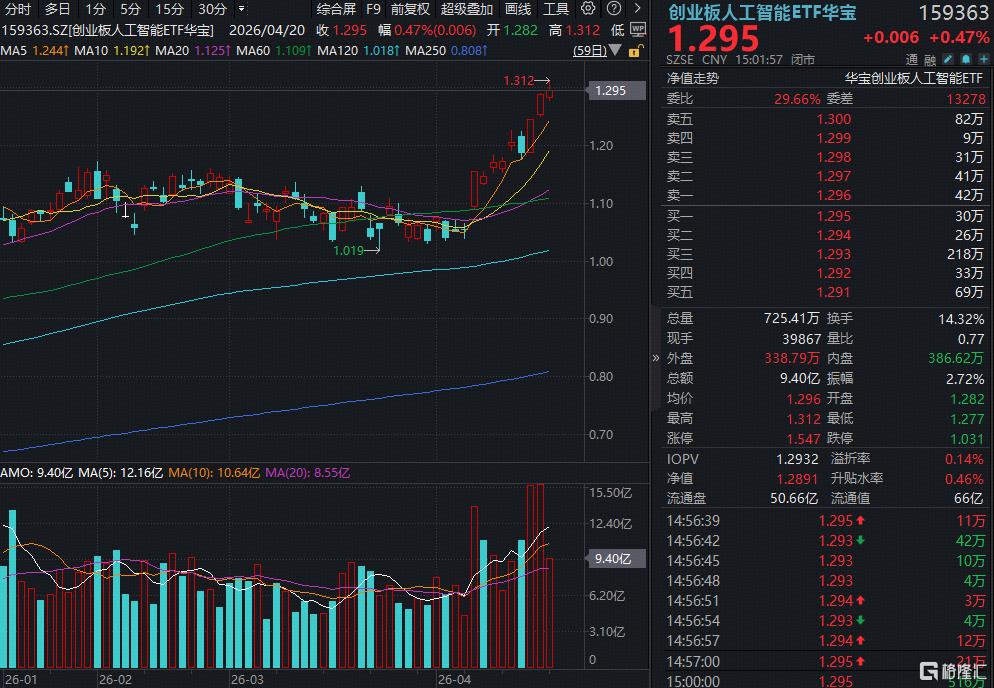Viewport: 994px width, 688px height.
Task: Click the 159363.SZ security name label
Action: pyautogui.click(x=107, y=30)
